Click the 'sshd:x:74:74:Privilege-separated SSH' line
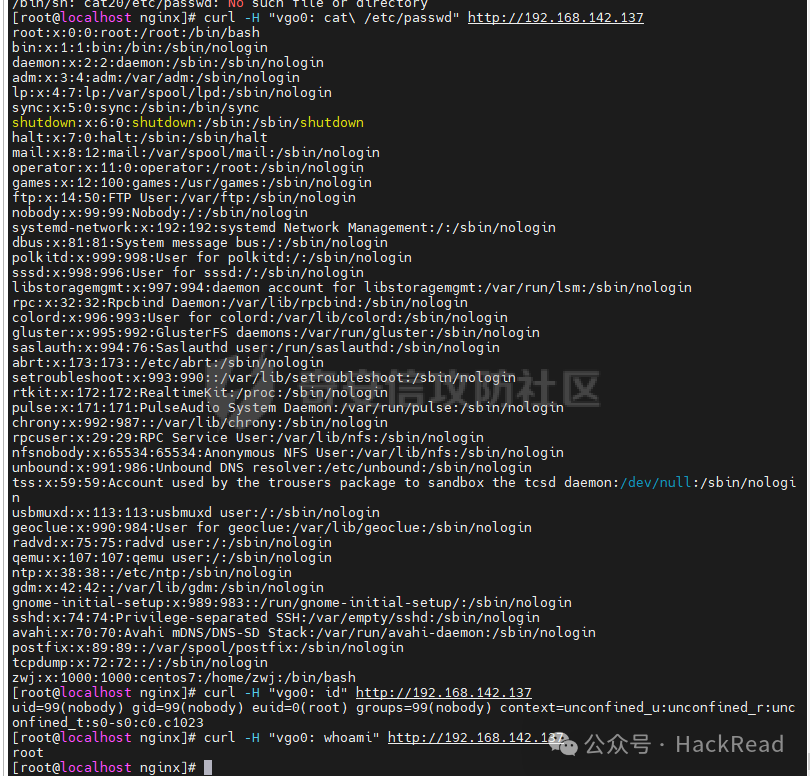Viewport: 810px width, 776px height. coord(276,617)
